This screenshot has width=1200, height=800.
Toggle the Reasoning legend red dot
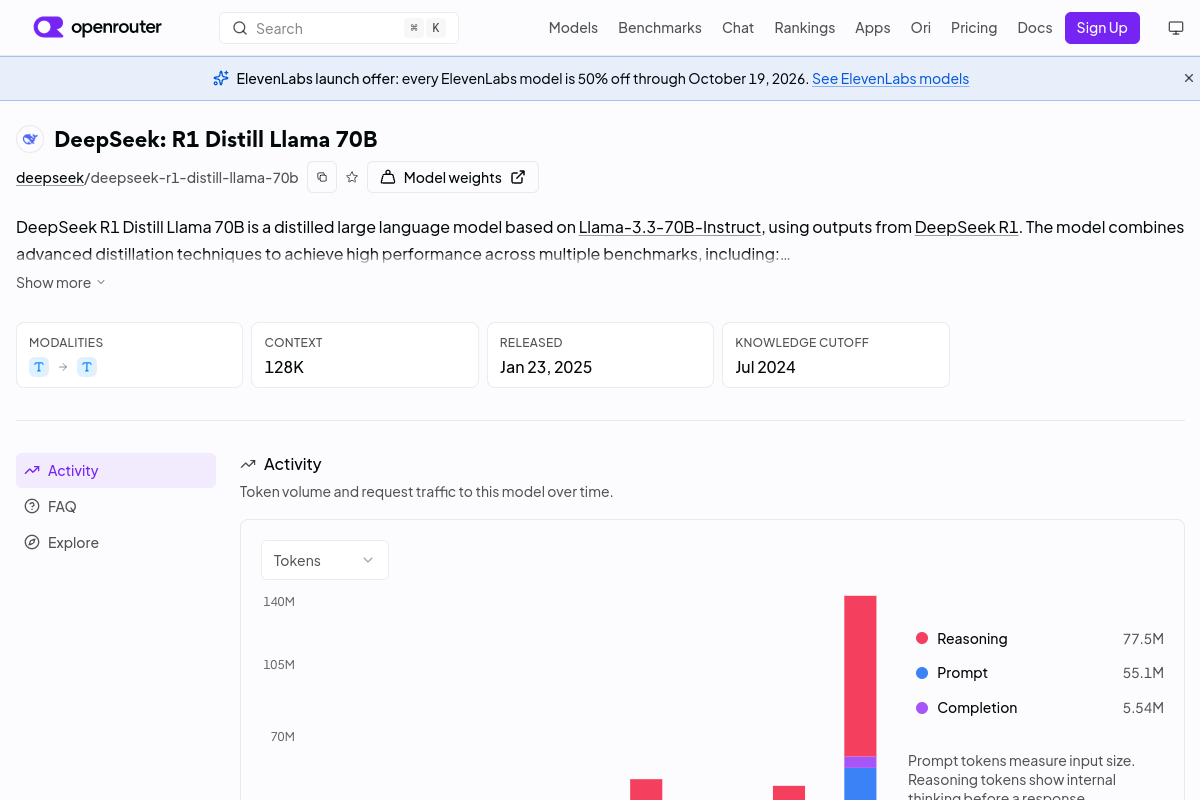pyautogui.click(x=922, y=638)
